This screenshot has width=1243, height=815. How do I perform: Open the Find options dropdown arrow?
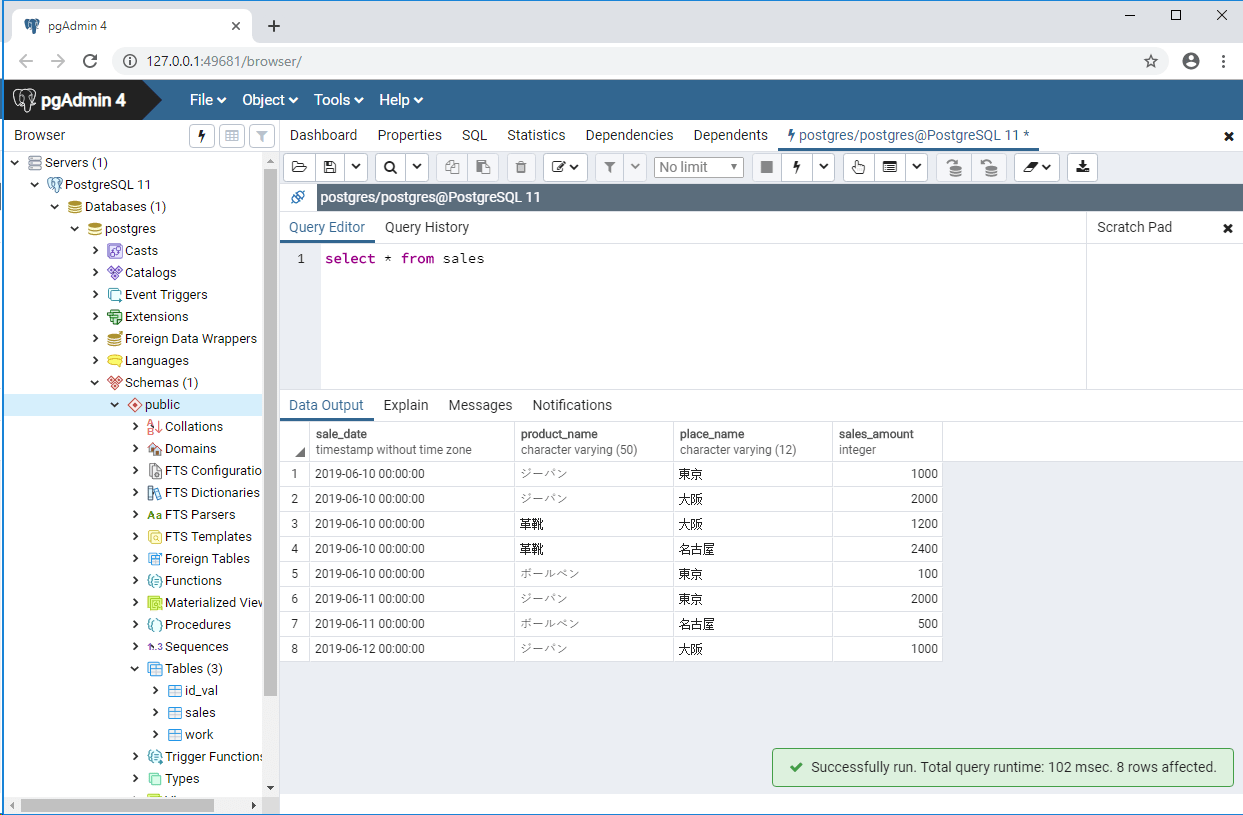click(x=417, y=167)
